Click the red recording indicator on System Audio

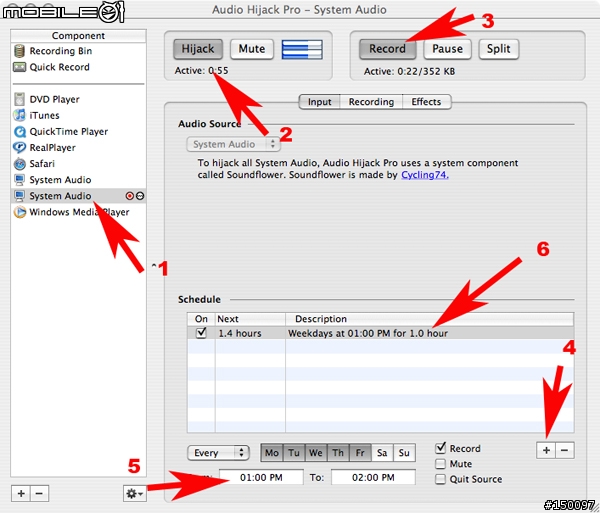pyautogui.click(x=130, y=196)
